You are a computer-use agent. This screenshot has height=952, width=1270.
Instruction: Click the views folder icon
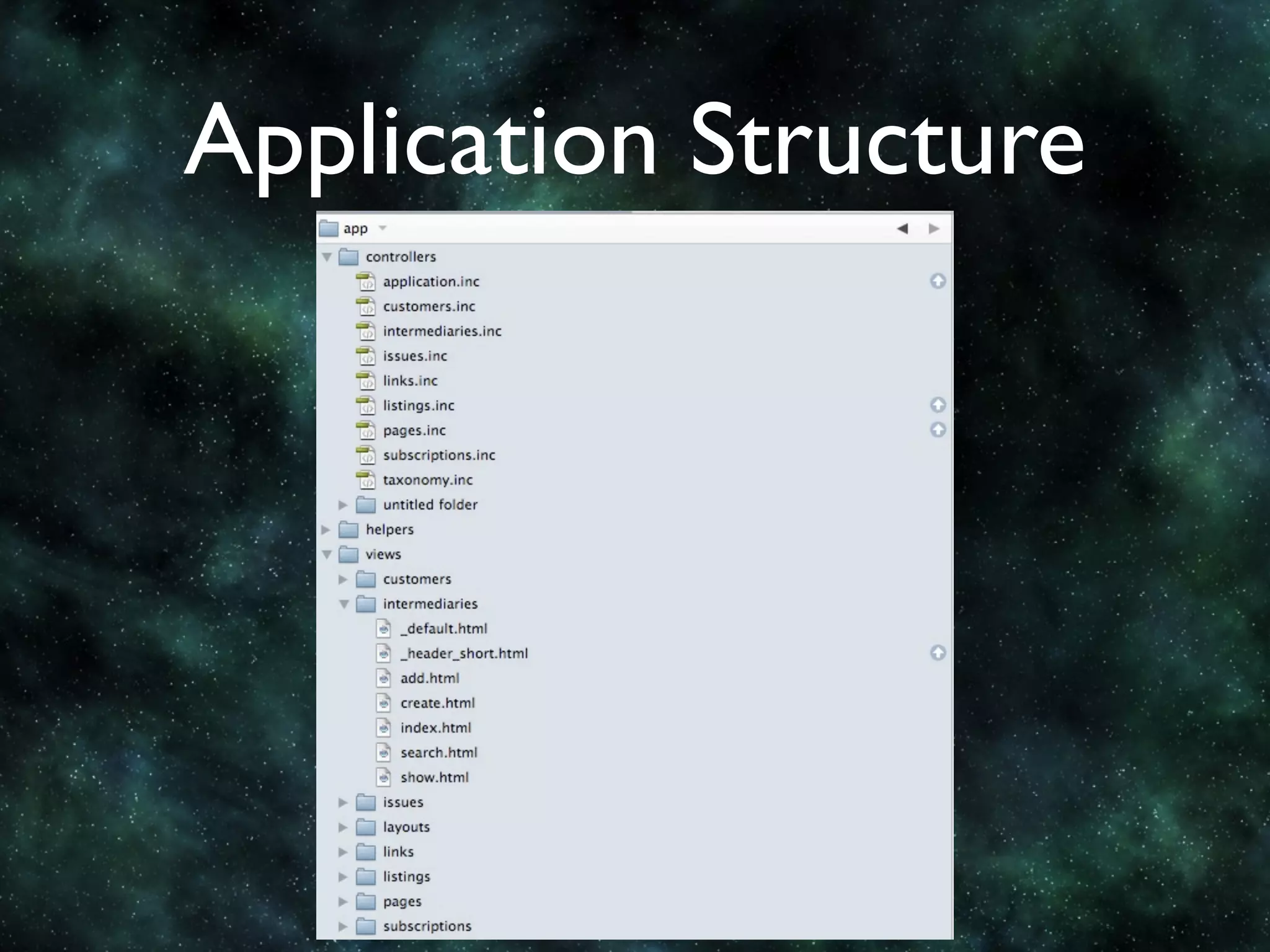[x=349, y=554]
